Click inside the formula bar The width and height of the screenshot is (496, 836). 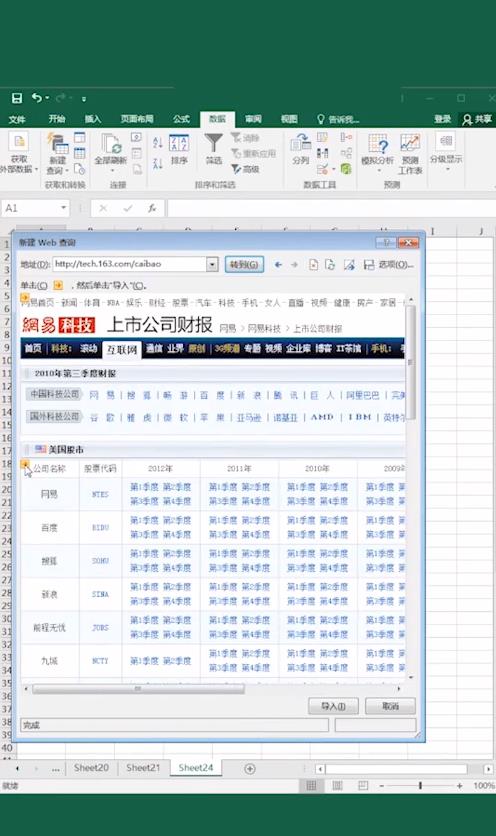331,208
